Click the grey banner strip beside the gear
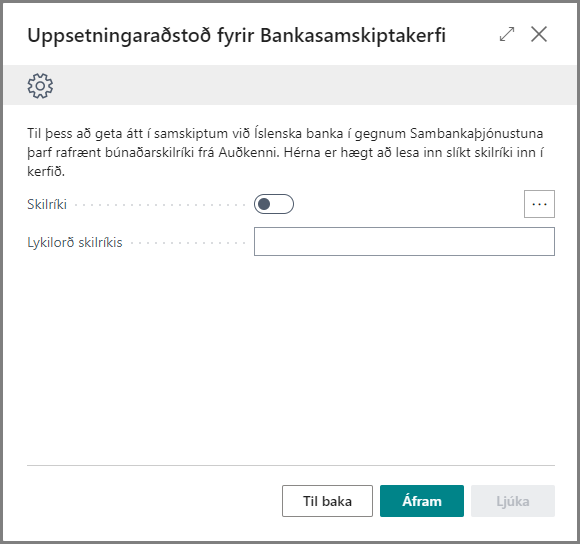Screen dimensions: 580x544 314,85
